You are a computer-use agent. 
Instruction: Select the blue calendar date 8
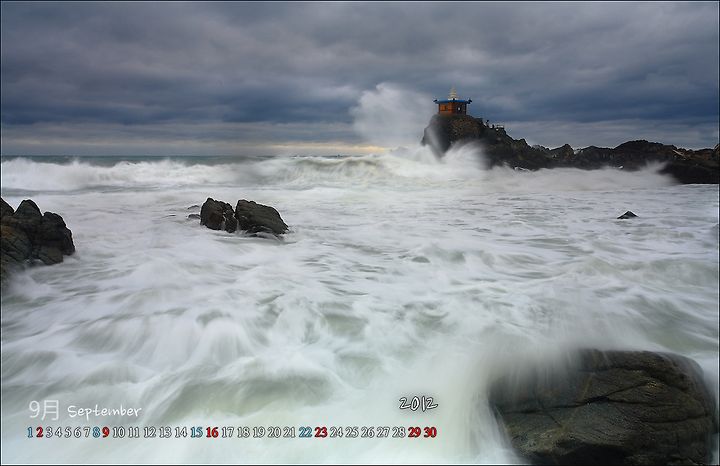(96, 432)
